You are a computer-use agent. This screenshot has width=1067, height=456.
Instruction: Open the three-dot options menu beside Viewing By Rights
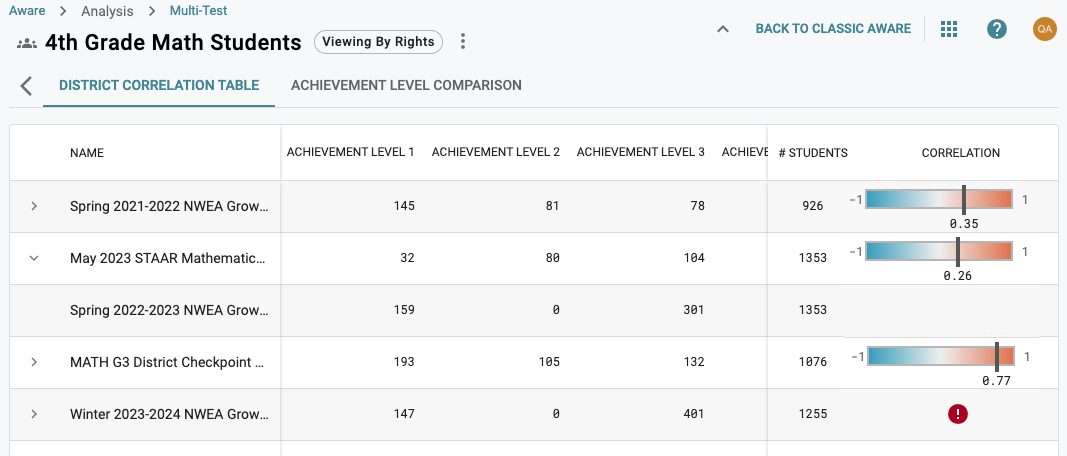pos(463,42)
